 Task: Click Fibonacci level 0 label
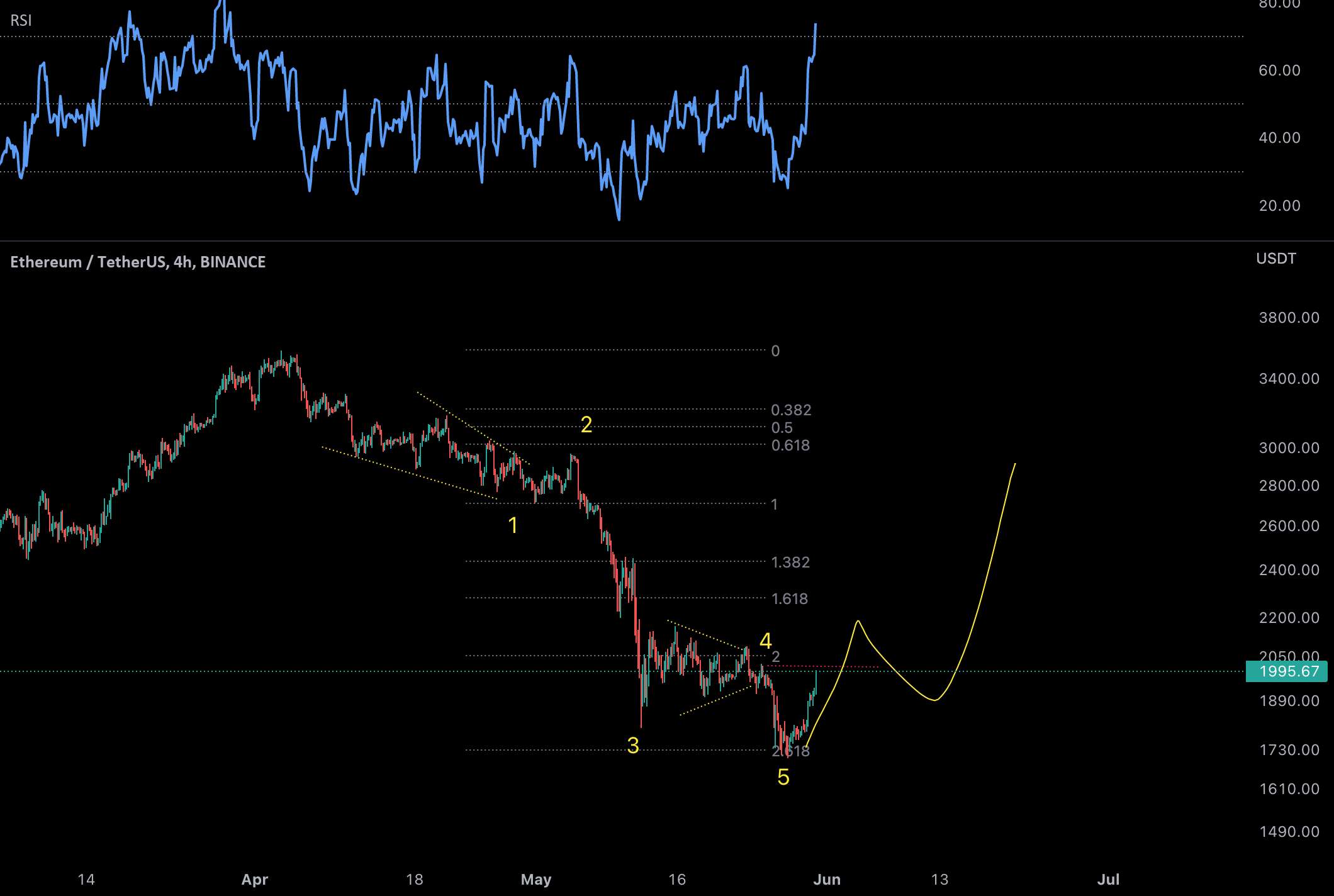[775, 350]
